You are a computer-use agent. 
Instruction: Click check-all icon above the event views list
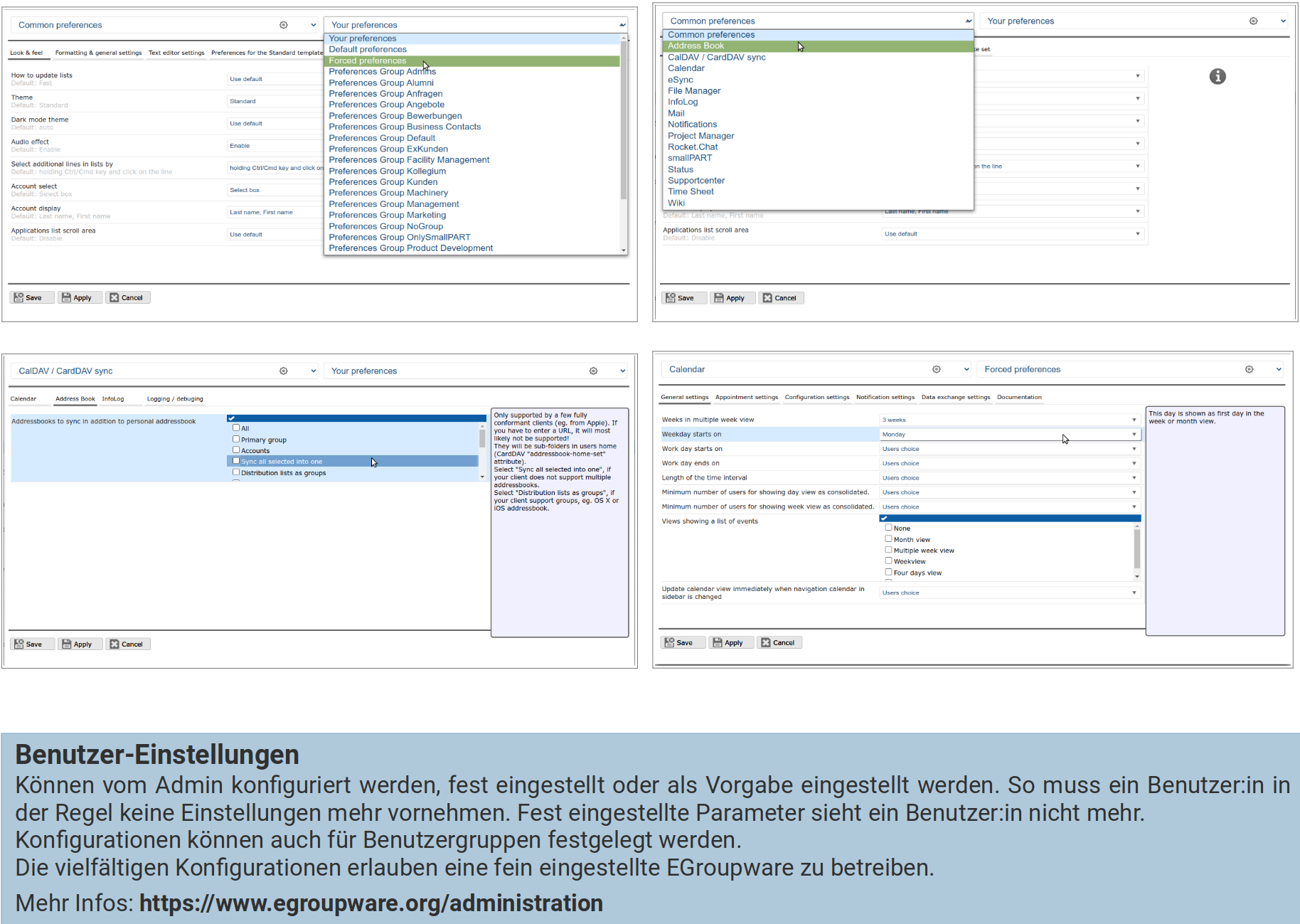[x=884, y=519]
